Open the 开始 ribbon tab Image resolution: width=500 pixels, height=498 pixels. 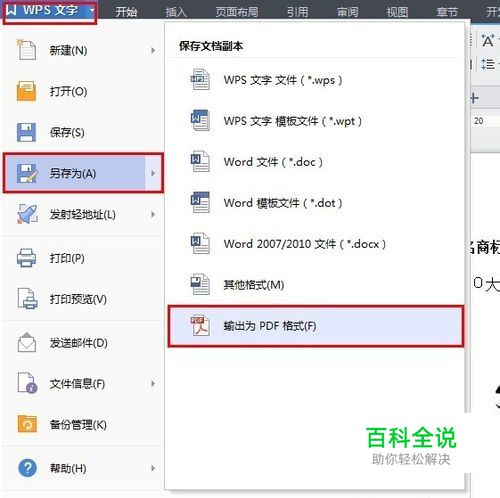point(126,12)
